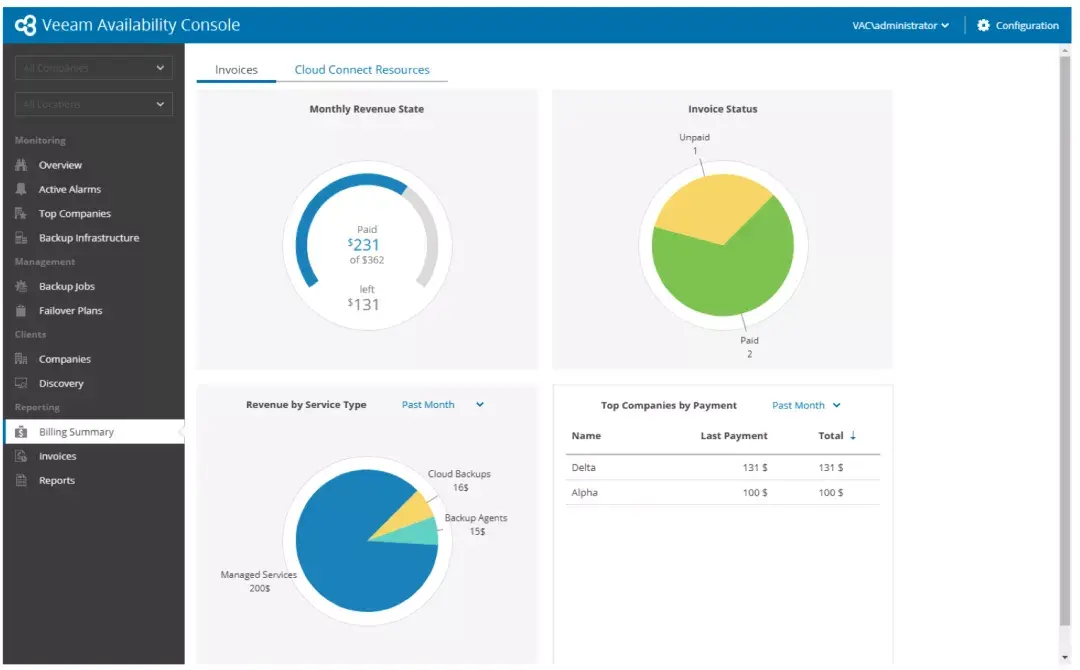Open VAC\administrator user menu
This screenshot has width=1080, height=670.
pos(900,25)
